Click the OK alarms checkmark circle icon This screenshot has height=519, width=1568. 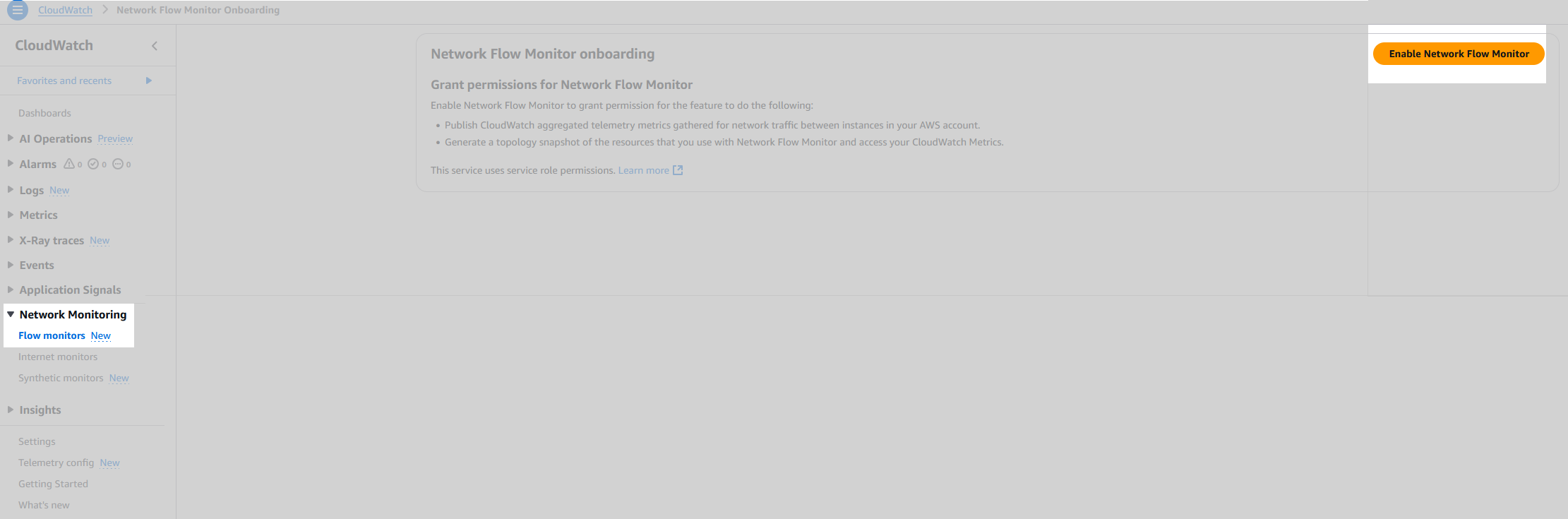(93, 164)
